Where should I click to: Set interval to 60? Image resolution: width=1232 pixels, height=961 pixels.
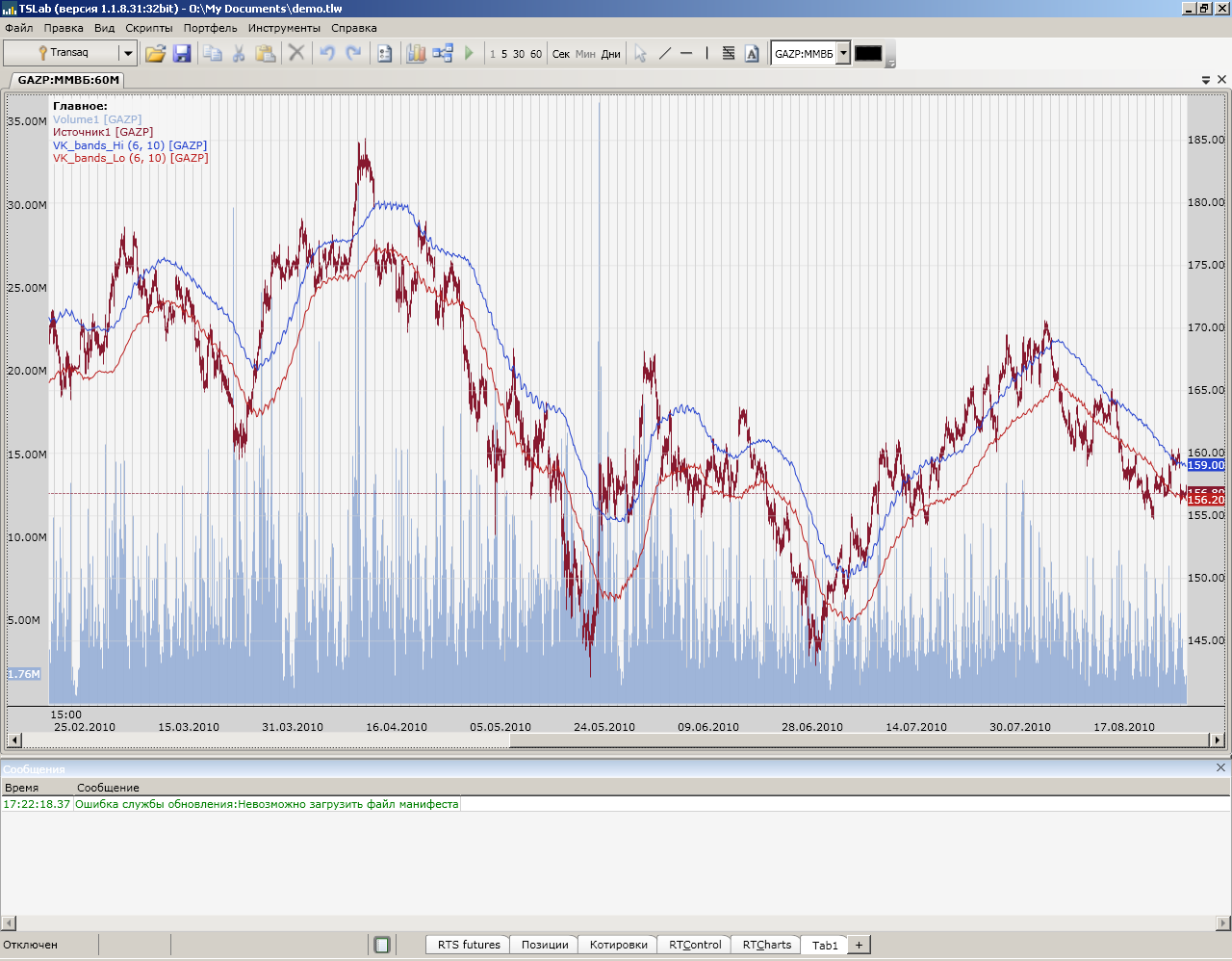(536, 54)
